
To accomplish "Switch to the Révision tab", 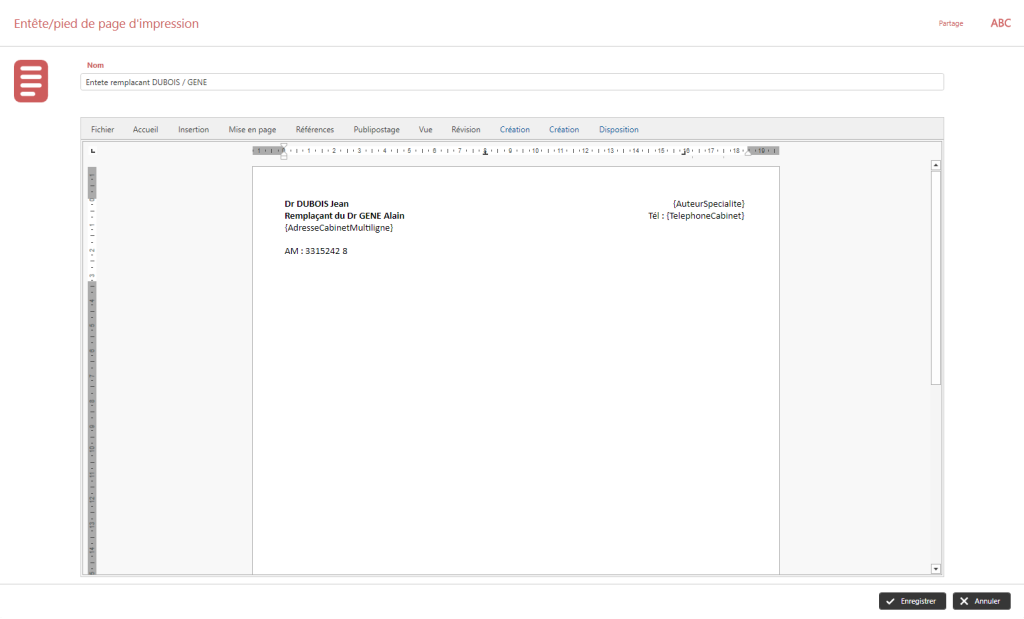I will (x=464, y=129).
